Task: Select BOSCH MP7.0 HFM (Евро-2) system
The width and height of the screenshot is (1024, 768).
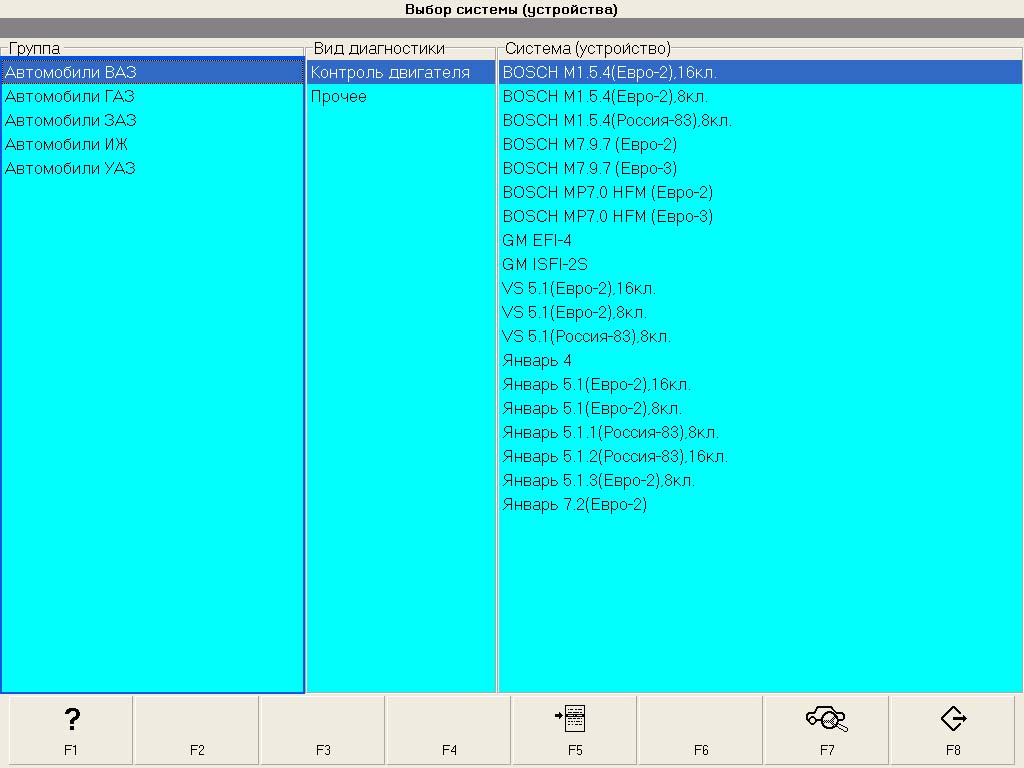Action: point(761,192)
